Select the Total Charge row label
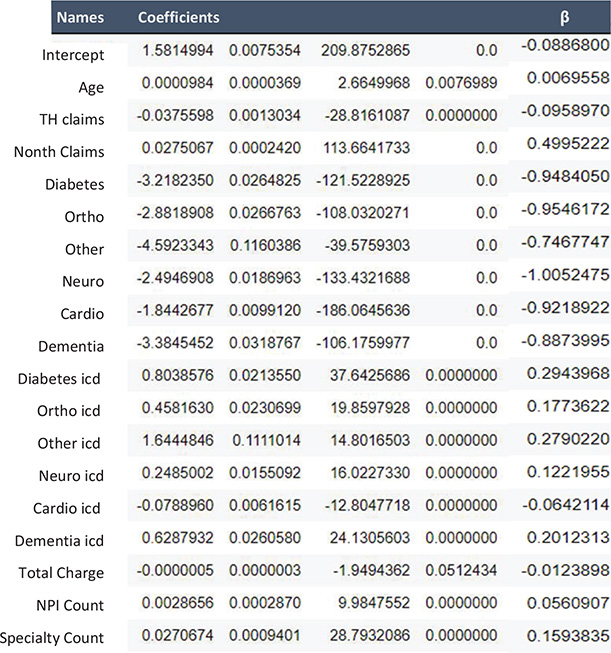This screenshot has height=653, width=611. tap(62, 572)
